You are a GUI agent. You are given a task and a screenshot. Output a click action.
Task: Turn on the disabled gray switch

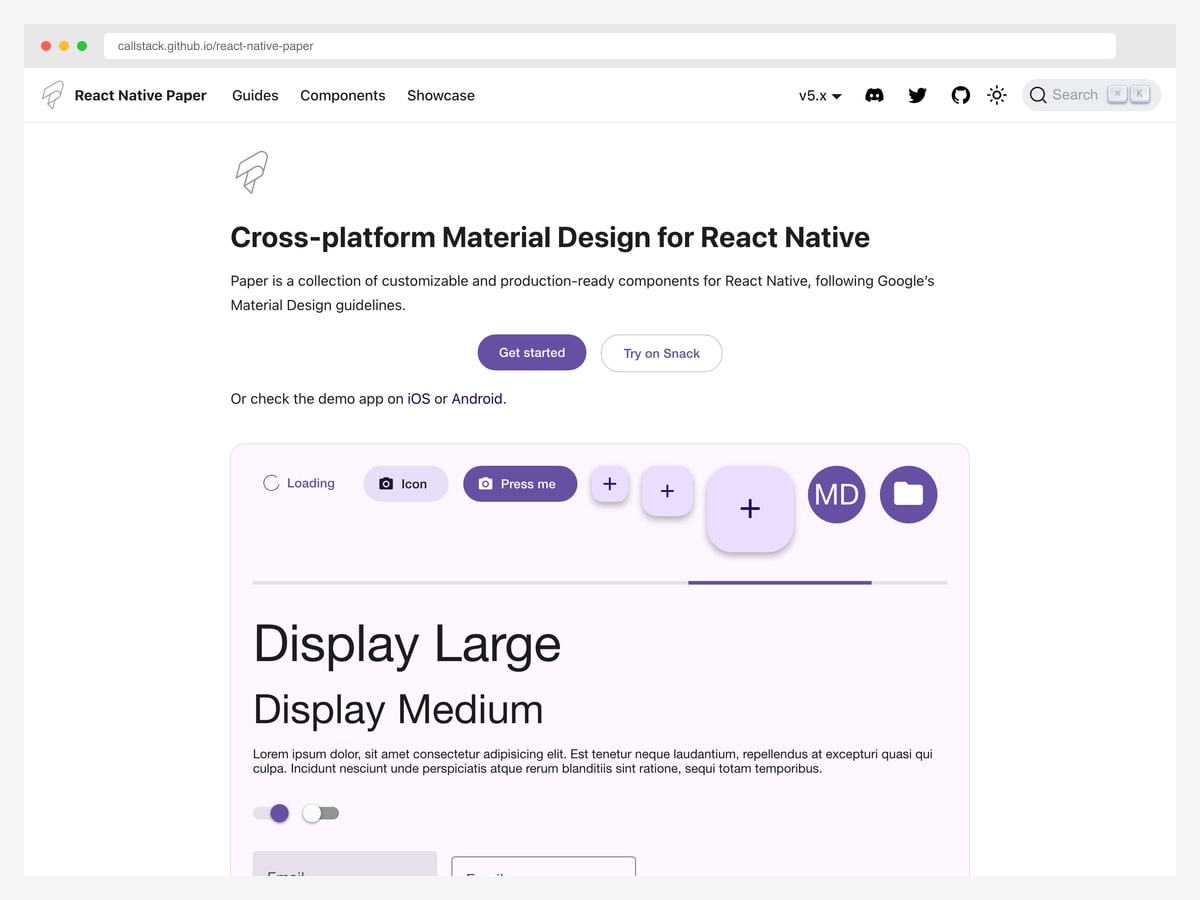[x=321, y=813]
